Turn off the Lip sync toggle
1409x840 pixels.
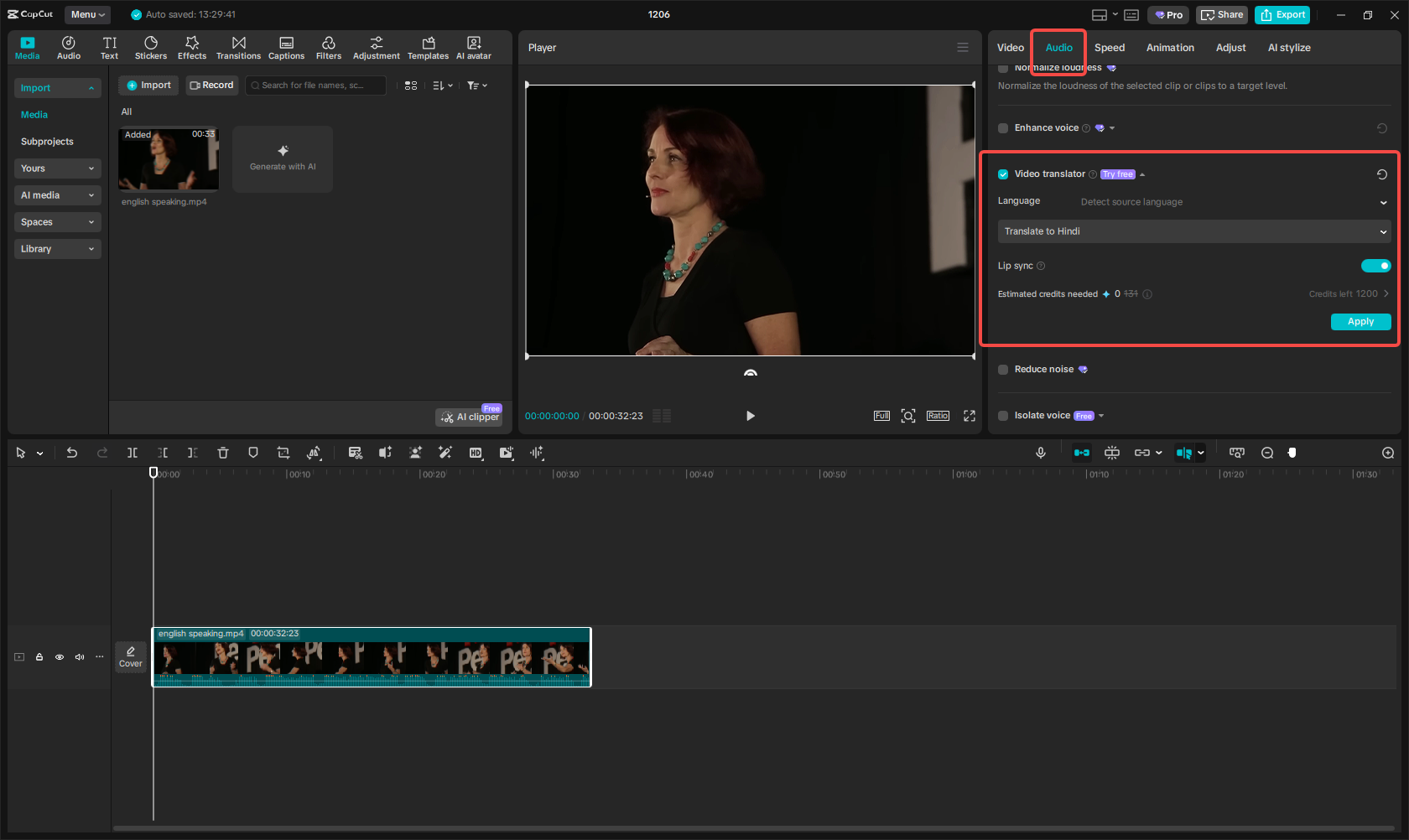pos(1375,266)
